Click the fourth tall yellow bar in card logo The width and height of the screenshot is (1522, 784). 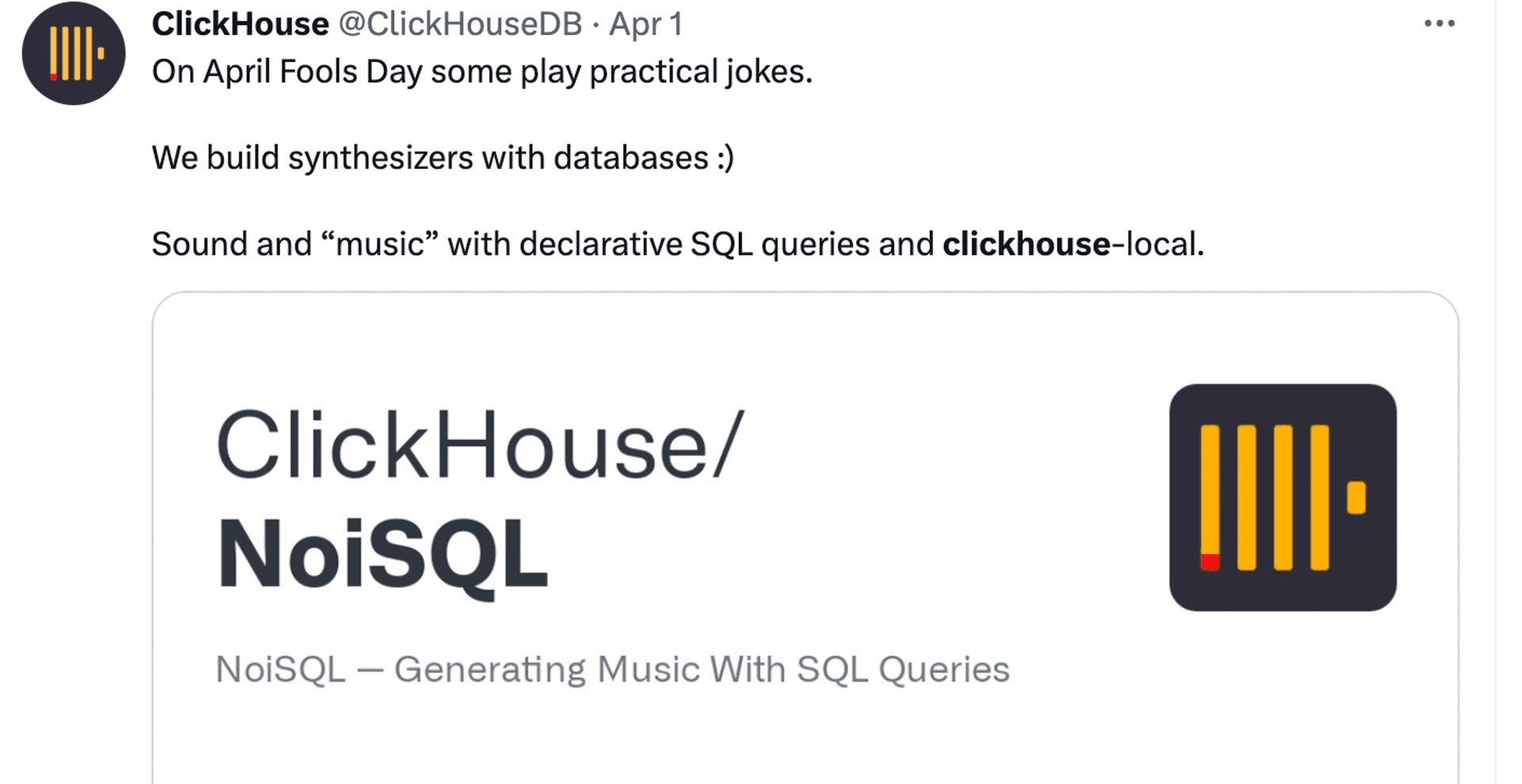pyautogui.click(x=1320, y=497)
